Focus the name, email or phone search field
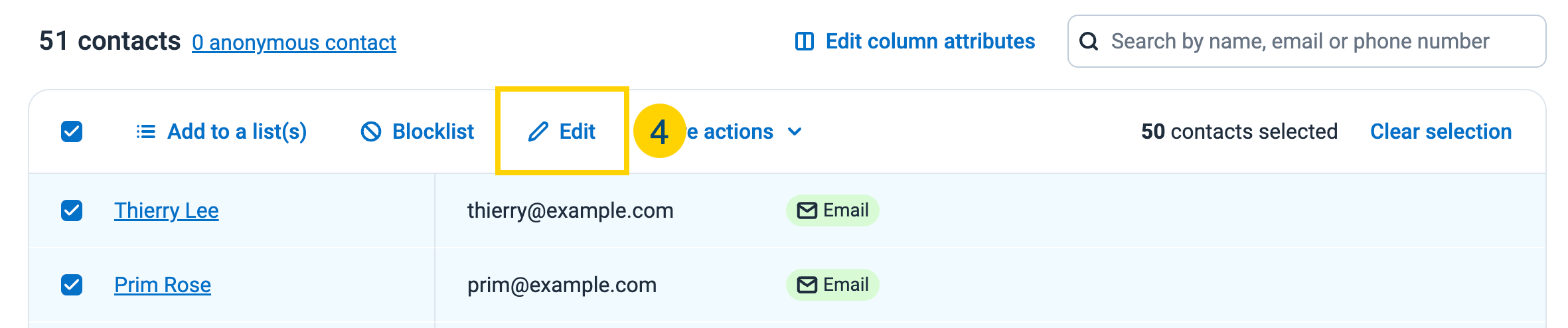This screenshot has width=1568, height=328. click(1306, 41)
